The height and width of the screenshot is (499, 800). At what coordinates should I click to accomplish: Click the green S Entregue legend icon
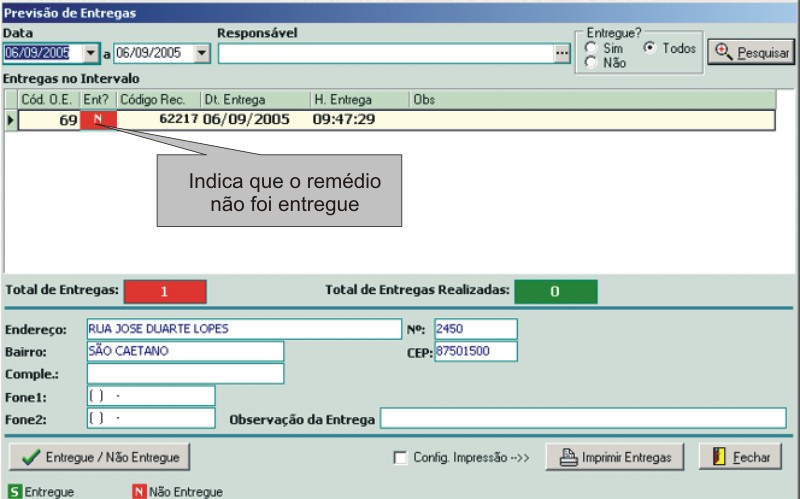(x=15, y=492)
